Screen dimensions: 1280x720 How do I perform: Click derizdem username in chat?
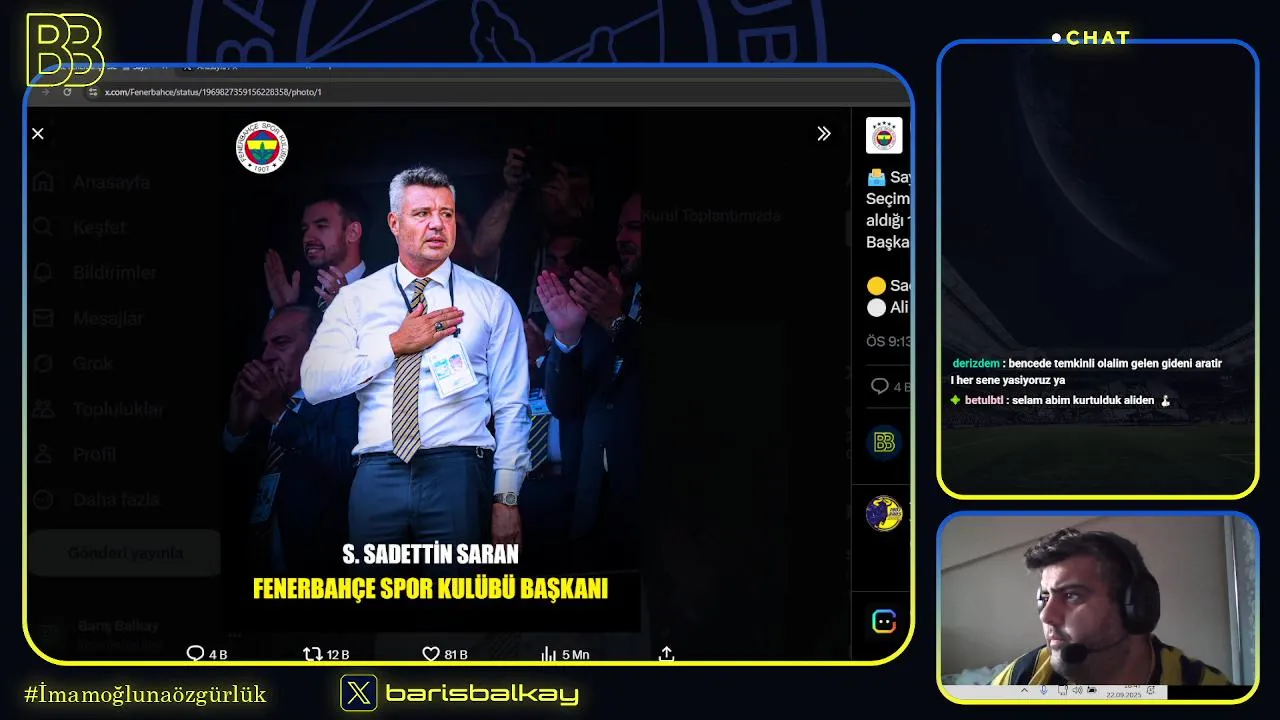click(976, 363)
